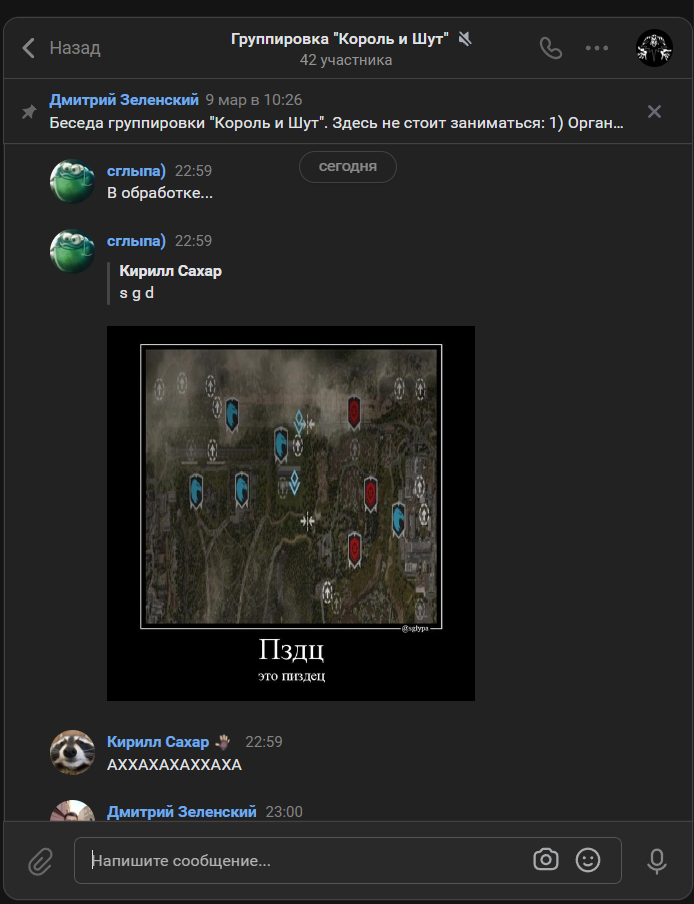Focus the Напишите сообщение input field
This screenshot has width=694, height=904.
[x=308, y=861]
